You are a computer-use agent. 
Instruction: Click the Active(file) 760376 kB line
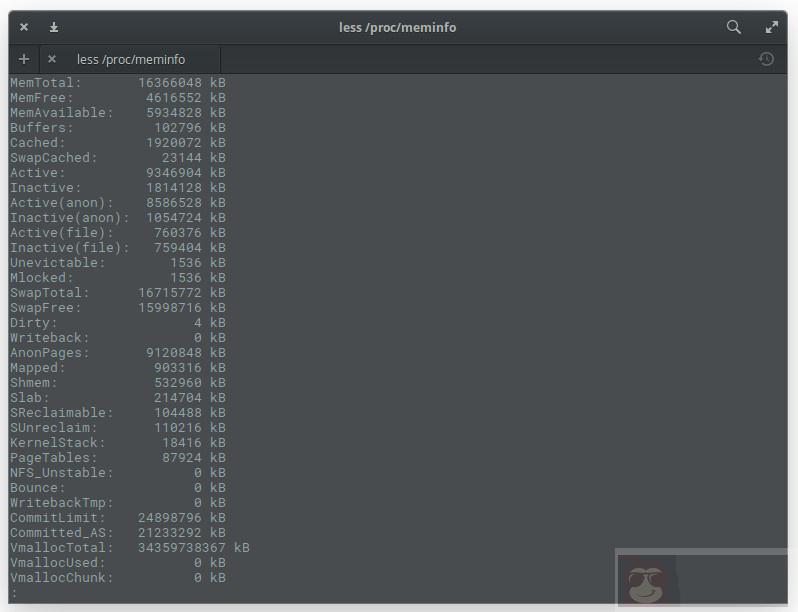(118, 232)
